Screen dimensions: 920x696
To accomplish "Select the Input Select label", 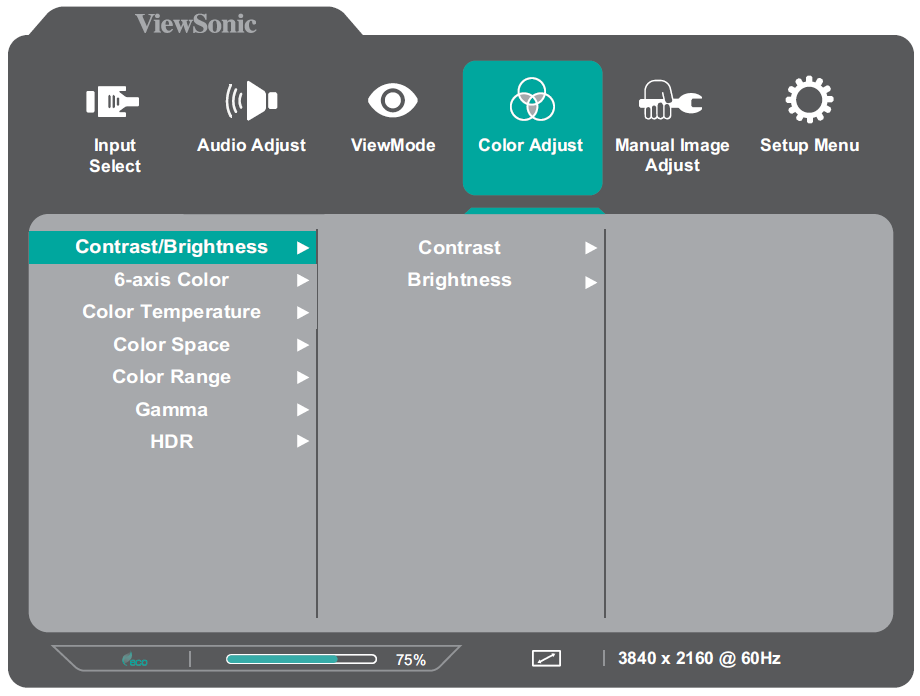I will tap(115, 156).
